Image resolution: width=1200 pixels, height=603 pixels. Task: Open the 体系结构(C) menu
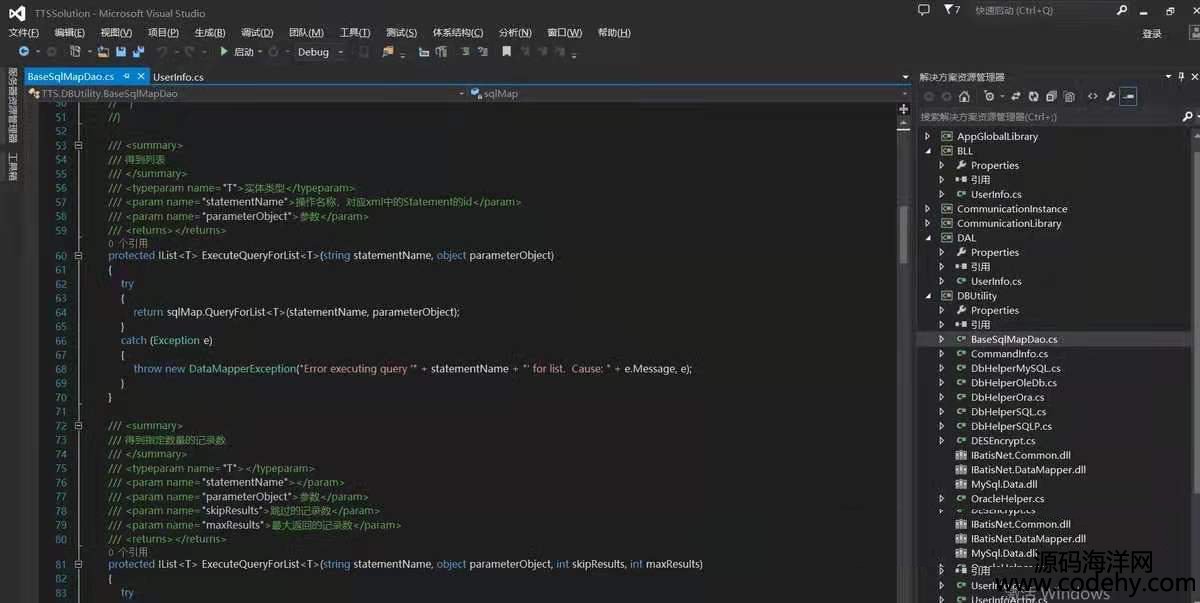click(x=458, y=33)
